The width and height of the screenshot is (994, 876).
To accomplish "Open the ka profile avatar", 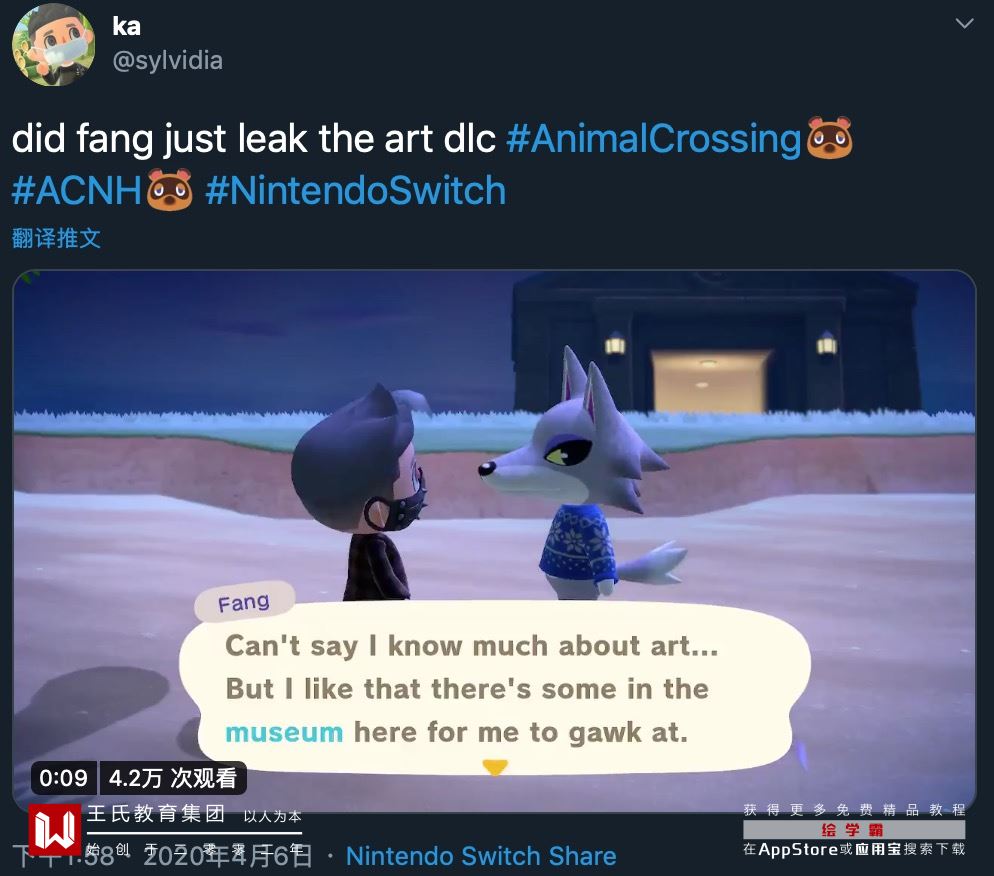I will 54,44.
